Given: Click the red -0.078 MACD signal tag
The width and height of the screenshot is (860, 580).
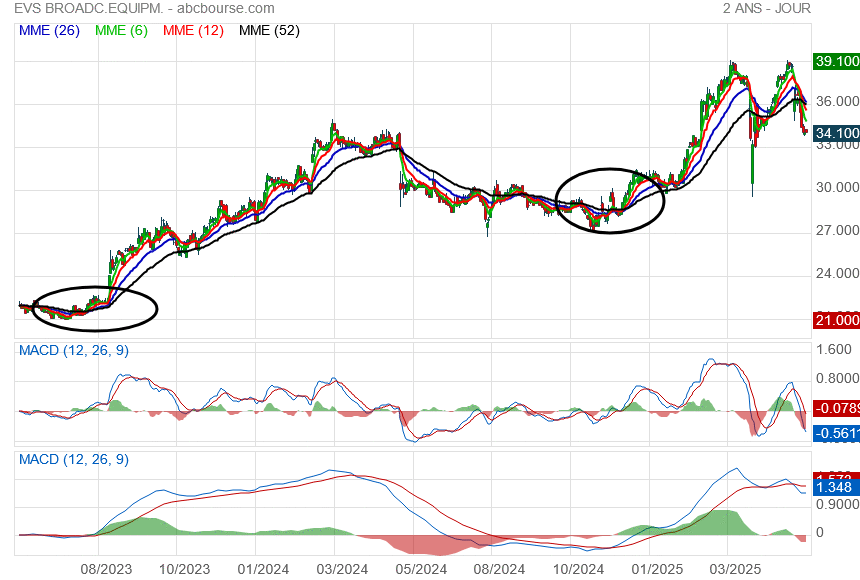Looking at the screenshot, I should (836, 408).
